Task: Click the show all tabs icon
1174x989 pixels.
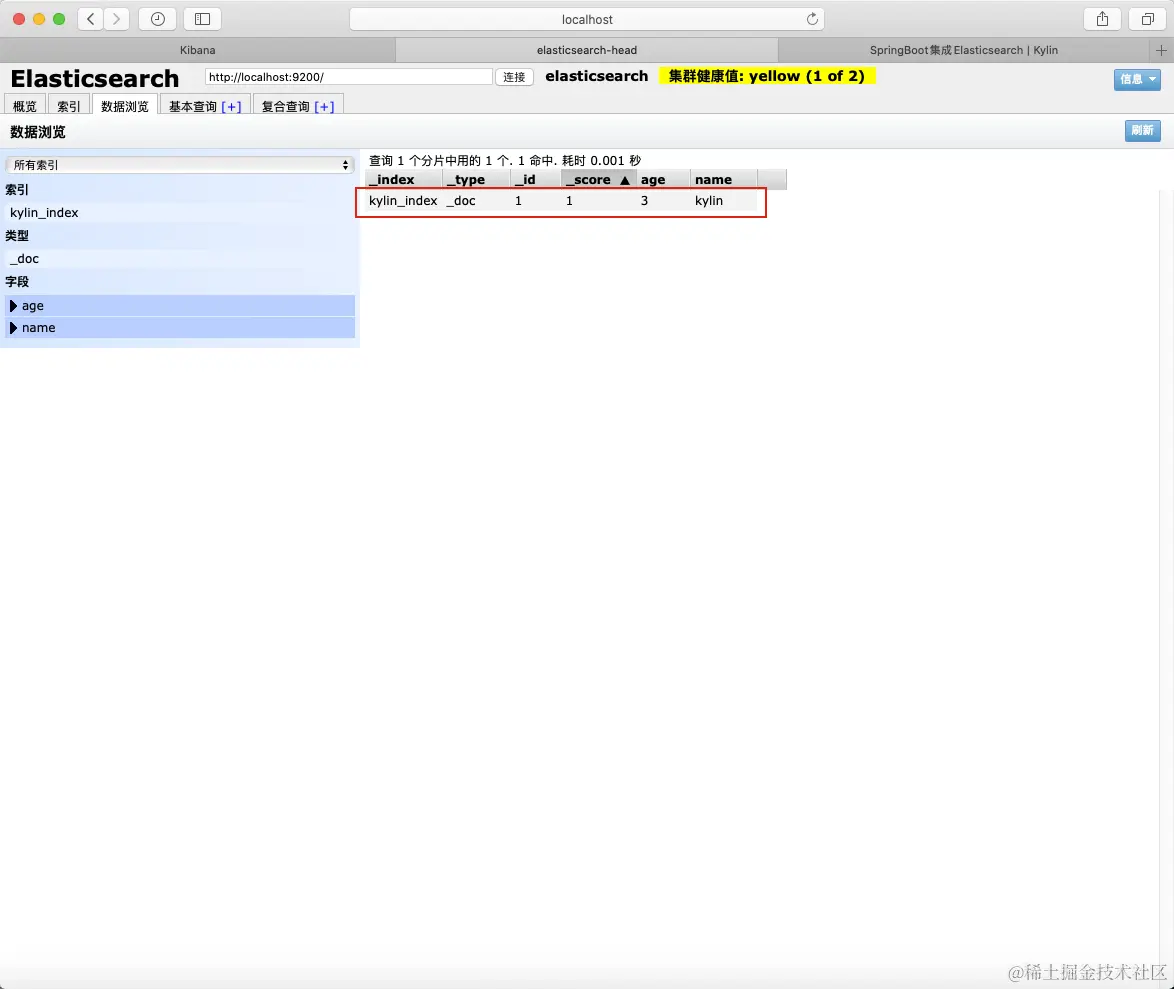Action: 1147,18
